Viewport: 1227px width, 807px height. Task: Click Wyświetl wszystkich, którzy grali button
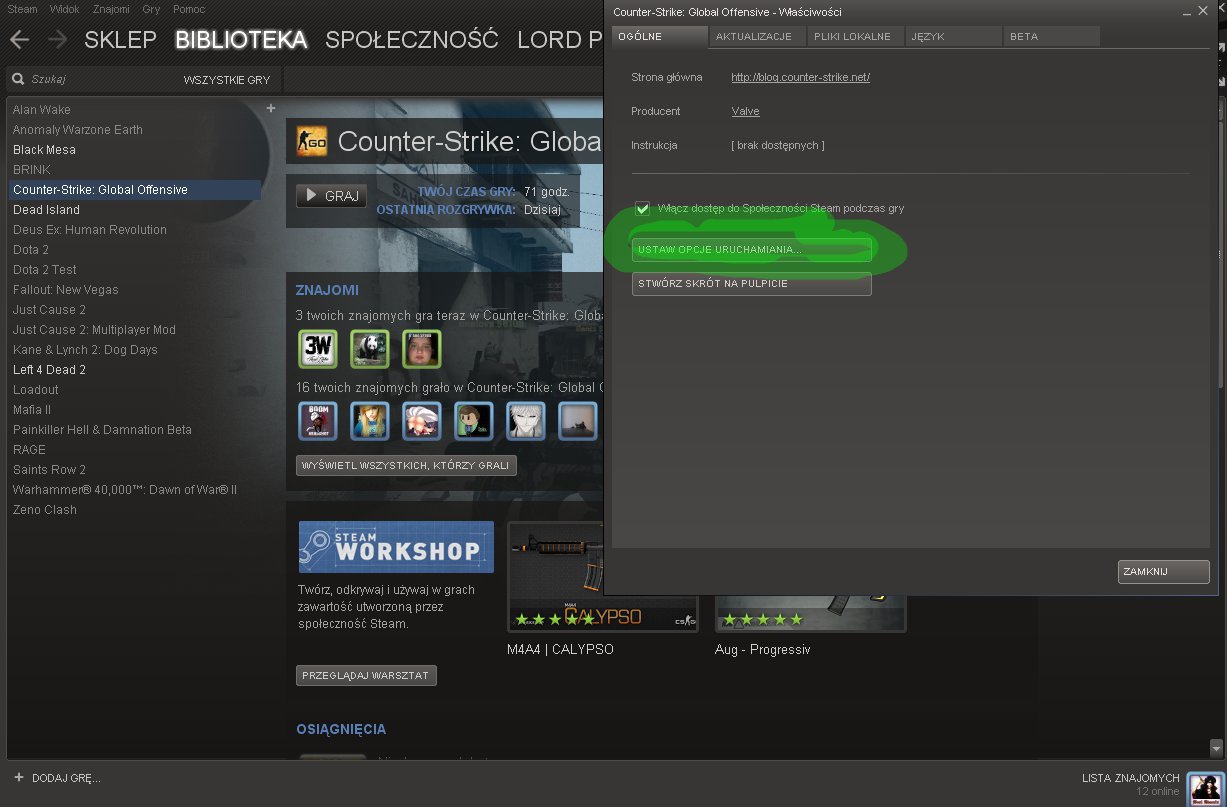click(406, 465)
